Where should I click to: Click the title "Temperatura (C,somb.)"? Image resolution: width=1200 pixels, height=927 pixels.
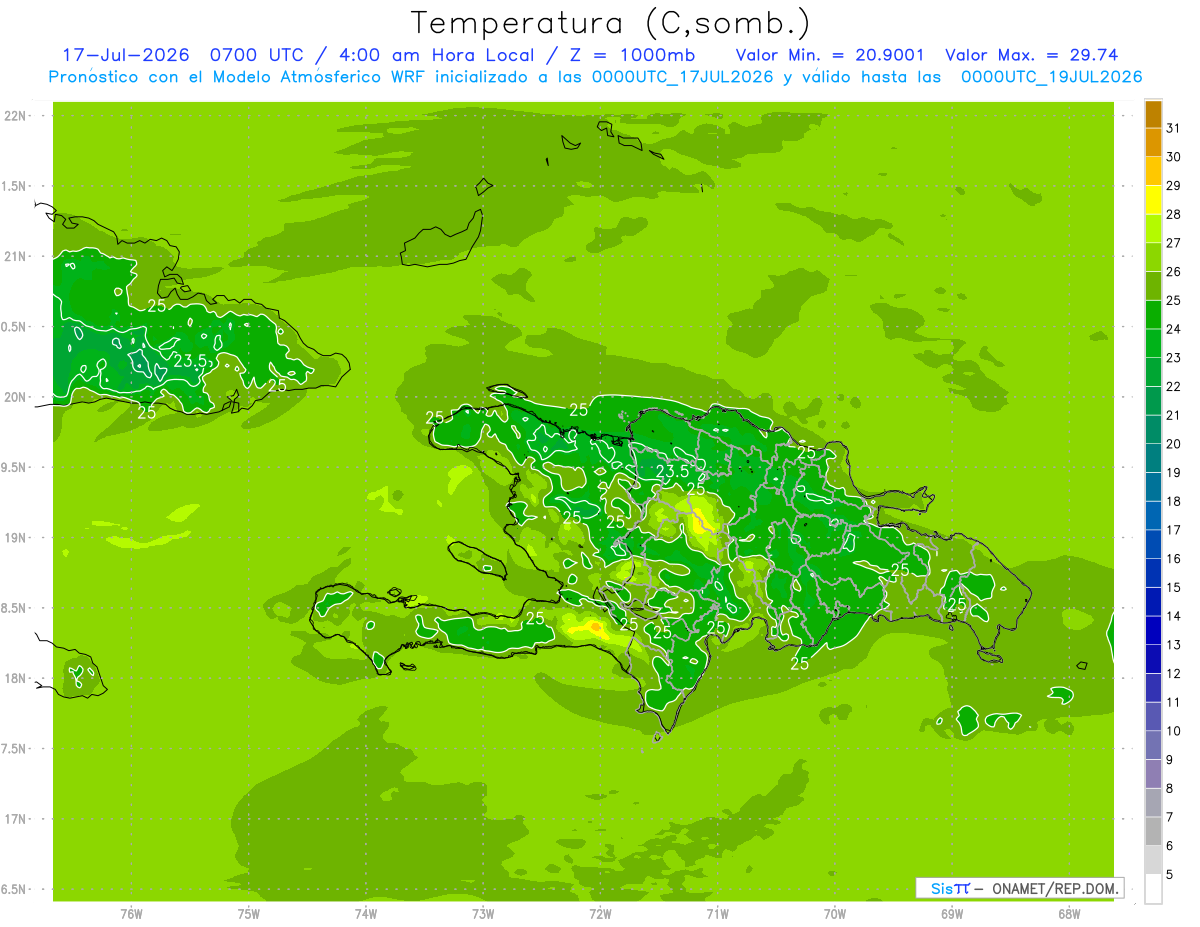click(610, 24)
